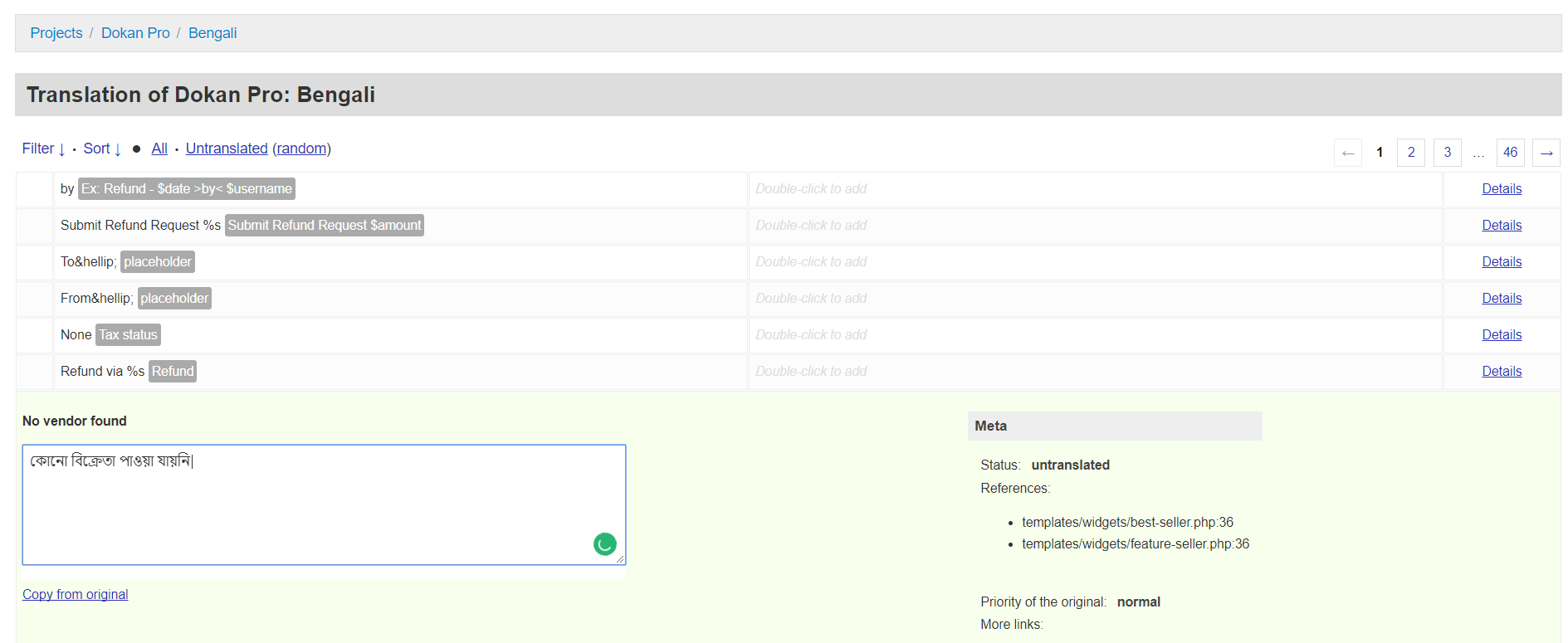Open Details for the To&hellip; row
The image size is (1568, 643).
1502,262
